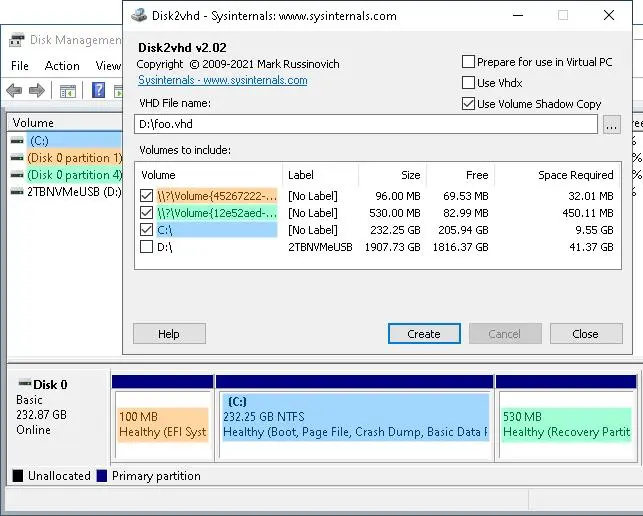Click the VHD File name input field
This screenshot has width=643, height=516.
(x=366, y=124)
